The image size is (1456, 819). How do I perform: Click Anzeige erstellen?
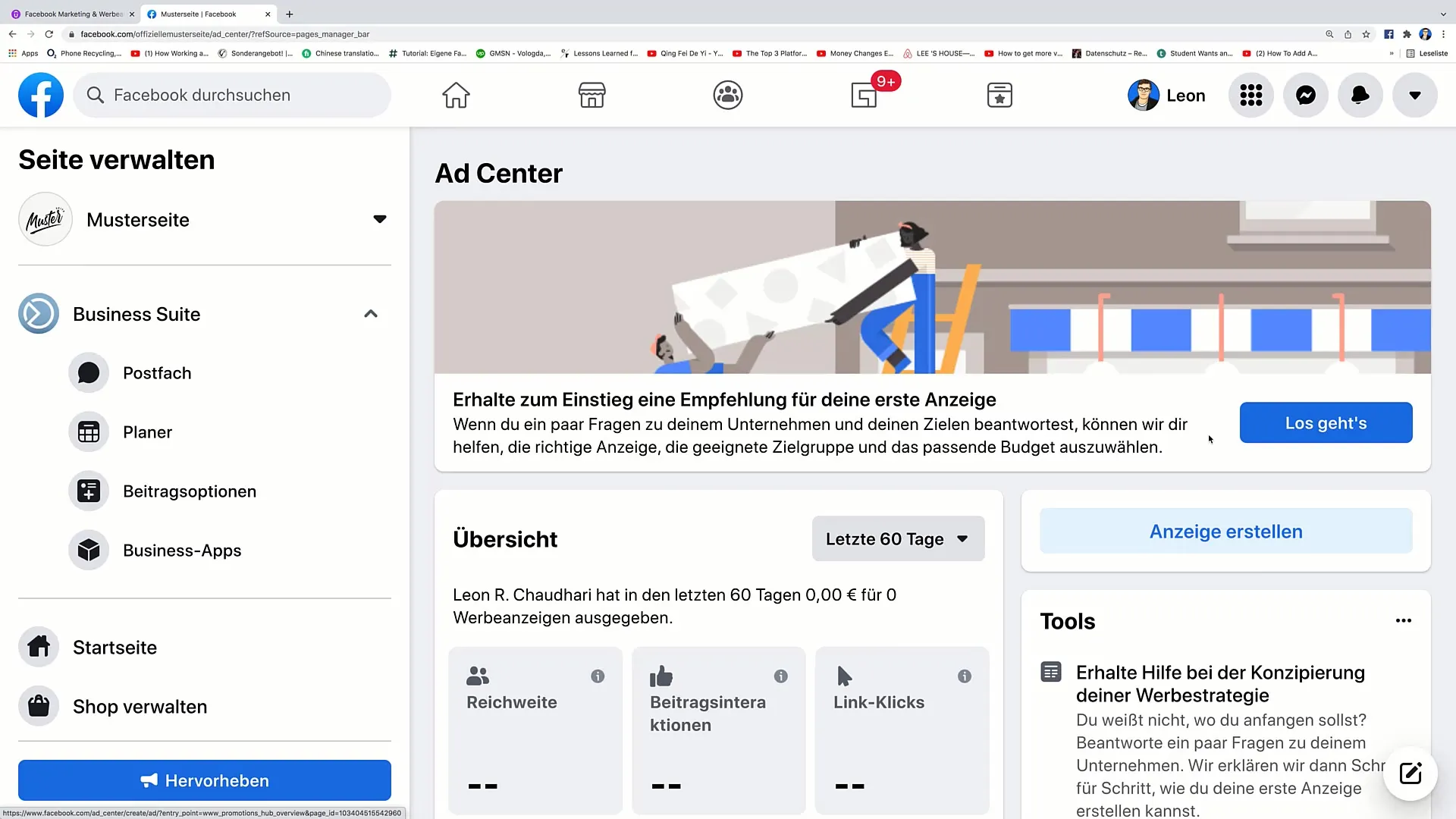(1225, 532)
